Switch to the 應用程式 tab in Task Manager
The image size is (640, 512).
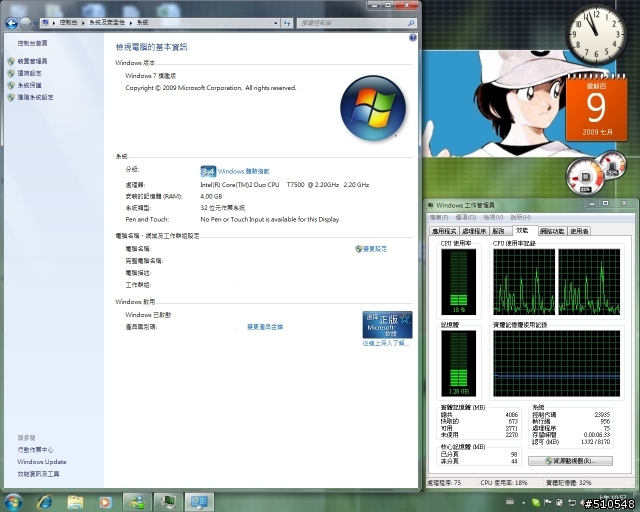click(444, 231)
